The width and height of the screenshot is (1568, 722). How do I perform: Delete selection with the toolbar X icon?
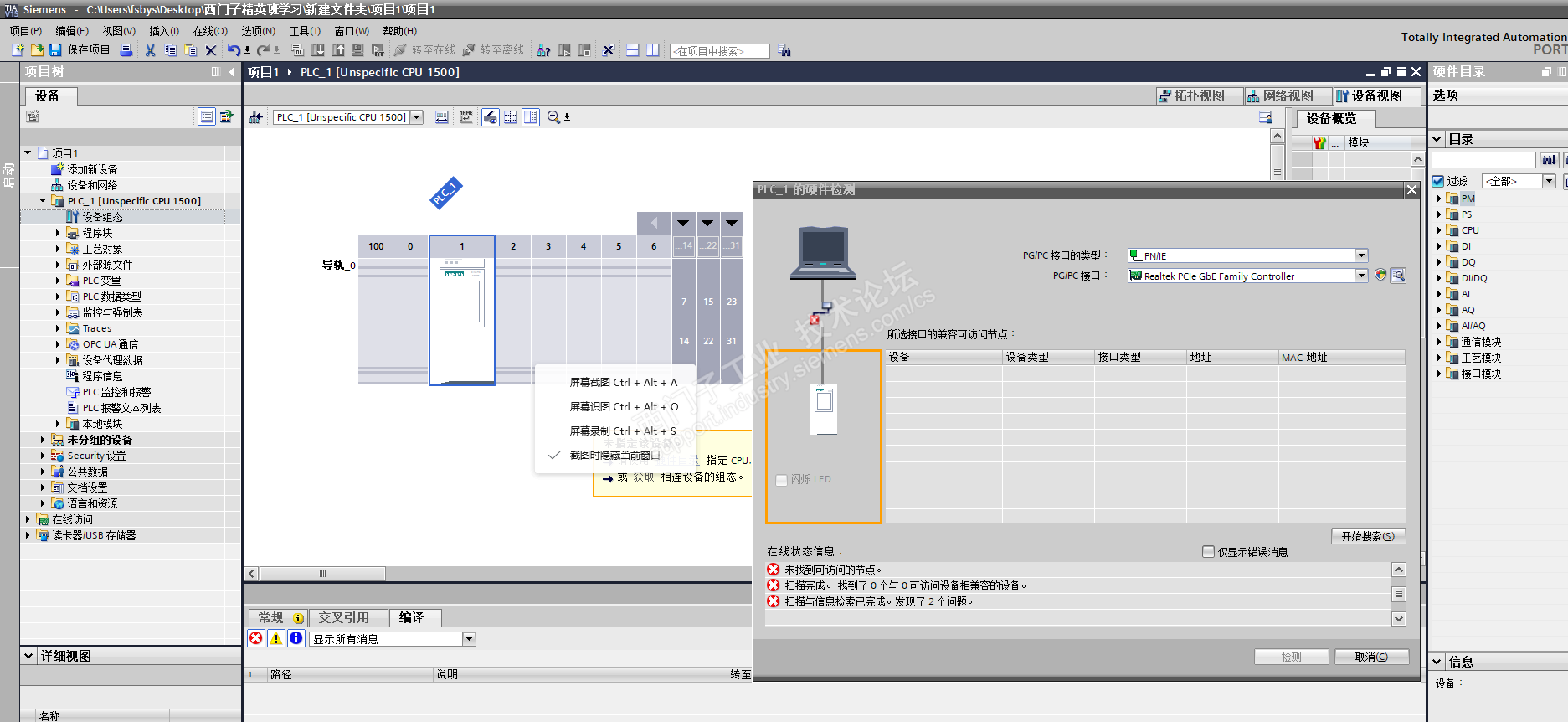(211, 50)
